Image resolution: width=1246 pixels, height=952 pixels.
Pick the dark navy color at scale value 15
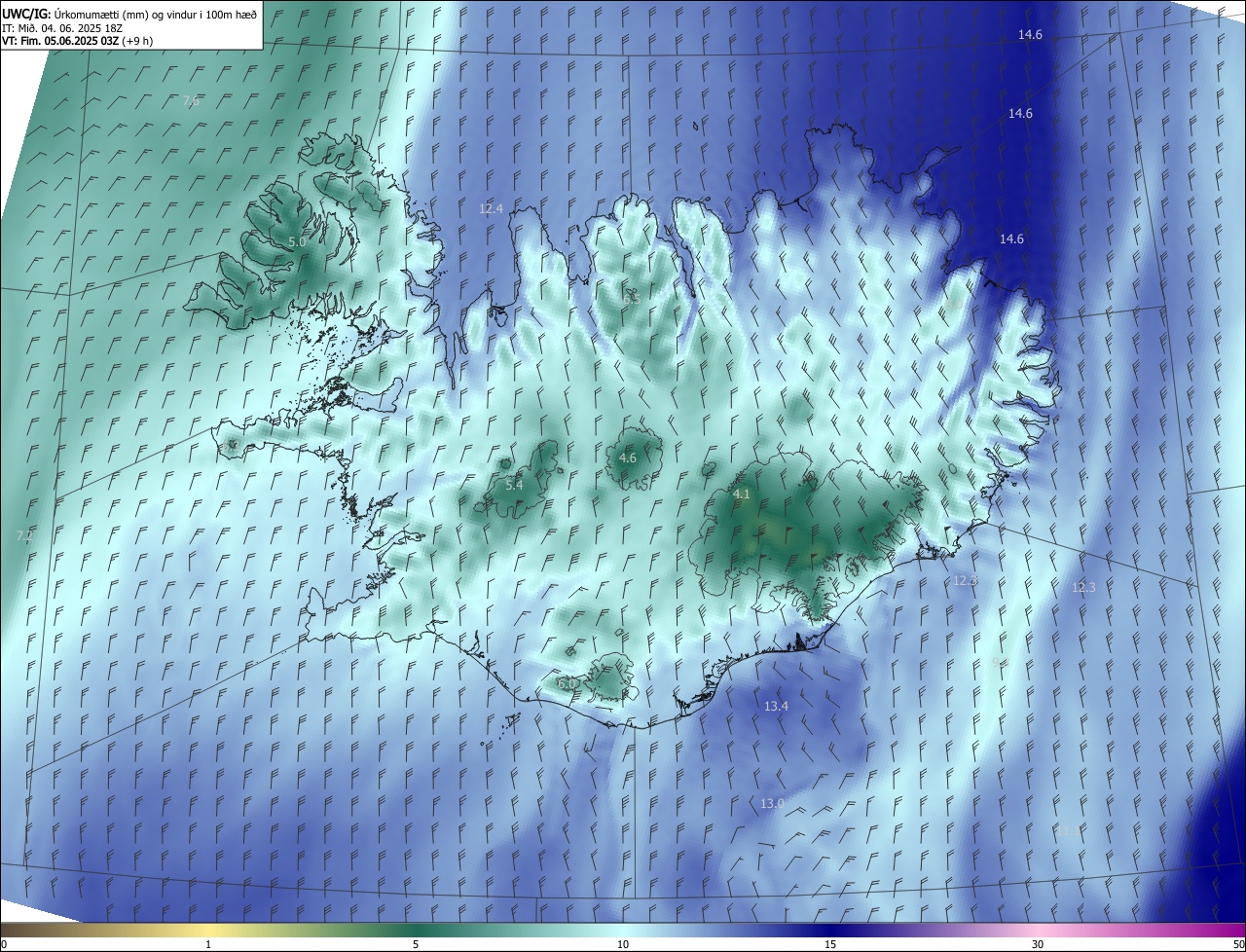click(x=830, y=930)
